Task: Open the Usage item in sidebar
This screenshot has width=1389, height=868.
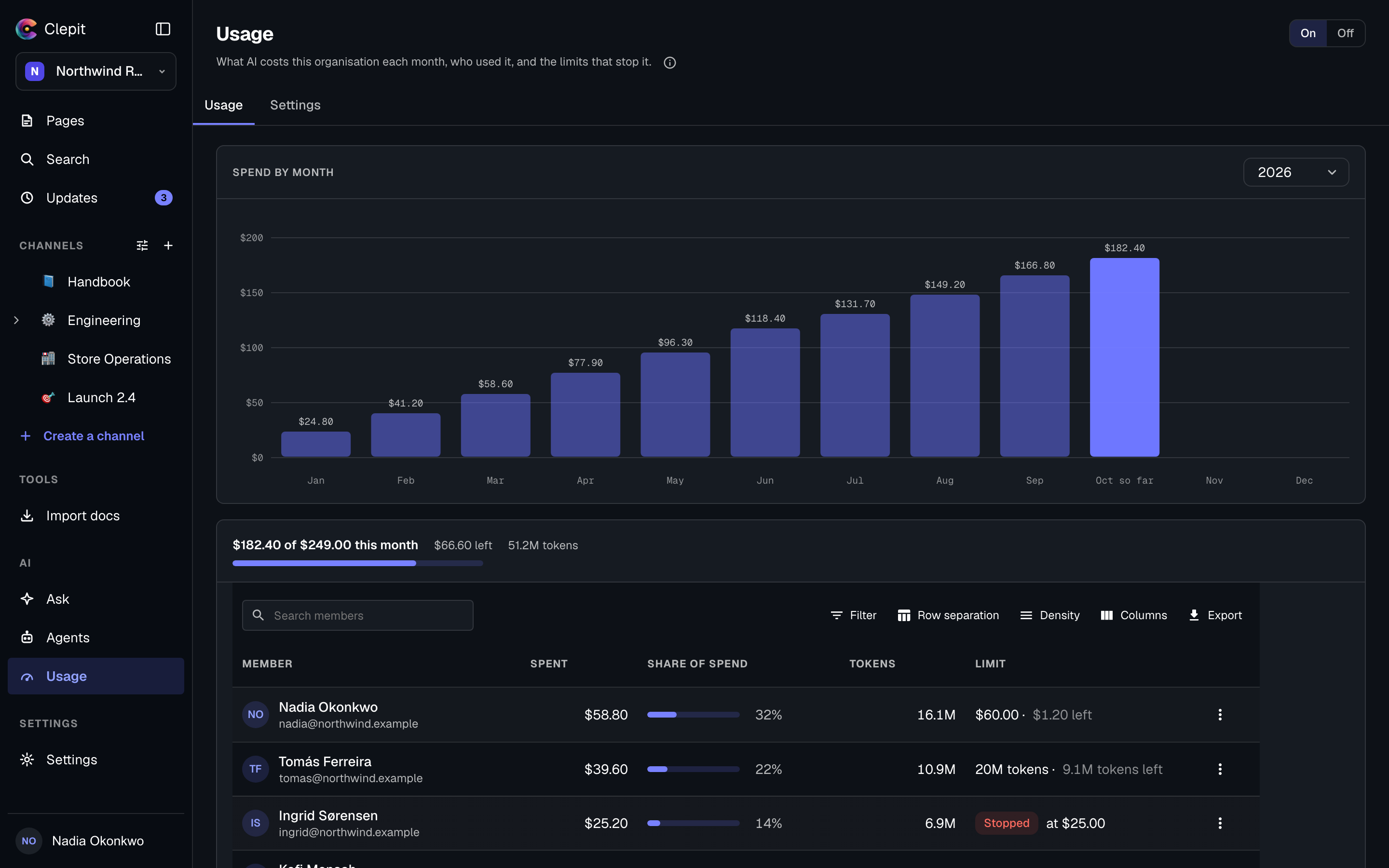Action: coord(96,676)
